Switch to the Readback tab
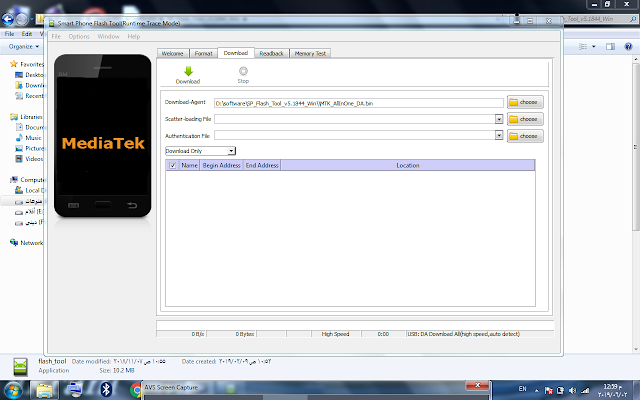 pos(271,53)
